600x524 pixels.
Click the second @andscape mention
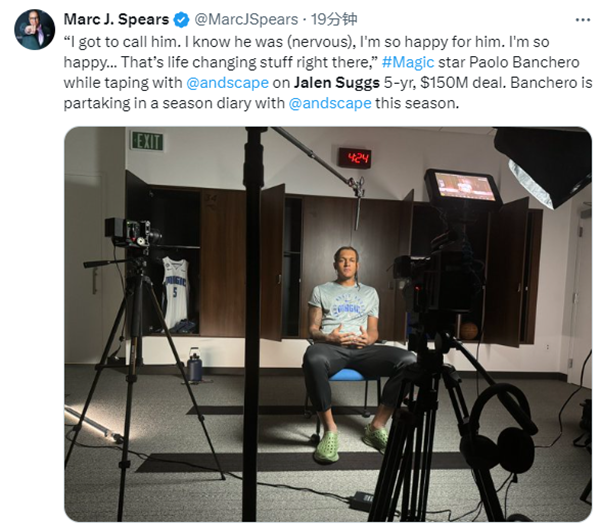coord(330,103)
